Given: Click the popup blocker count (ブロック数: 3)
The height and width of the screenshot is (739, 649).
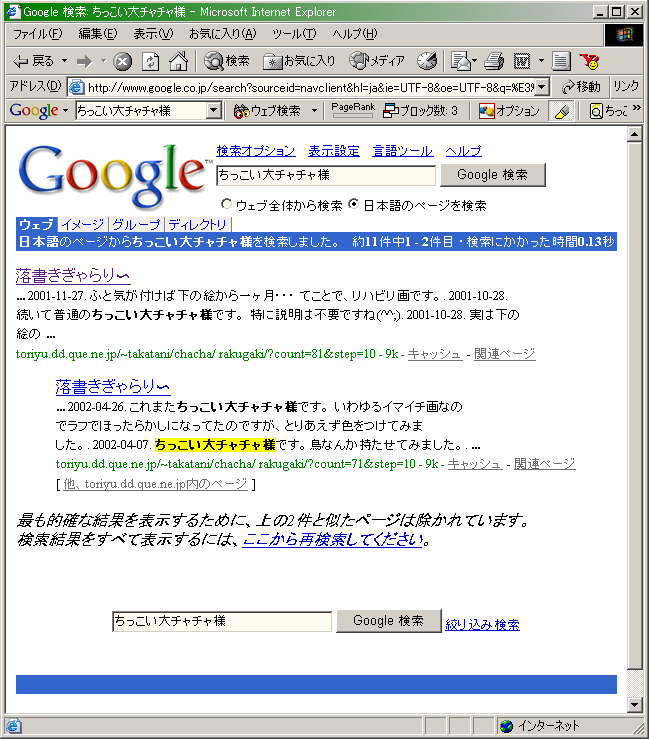Looking at the screenshot, I should pyautogui.click(x=420, y=111).
